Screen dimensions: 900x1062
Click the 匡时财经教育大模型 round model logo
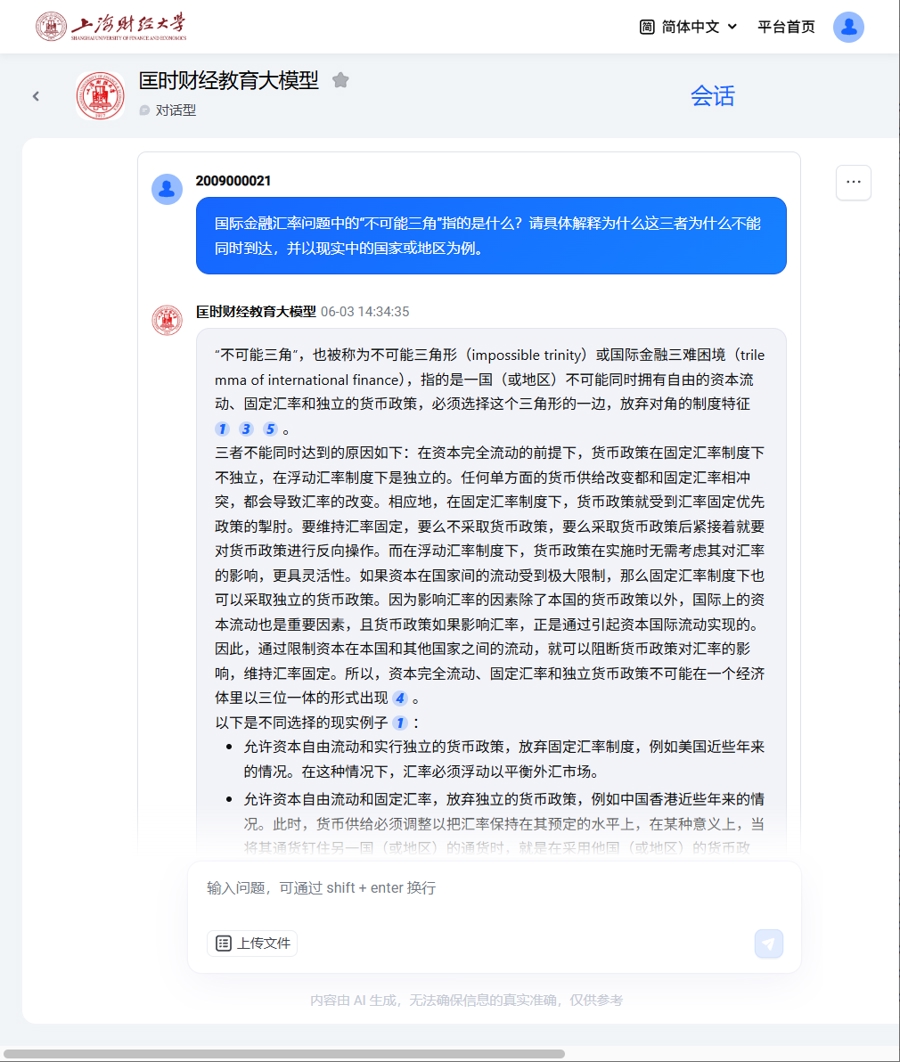[100, 96]
